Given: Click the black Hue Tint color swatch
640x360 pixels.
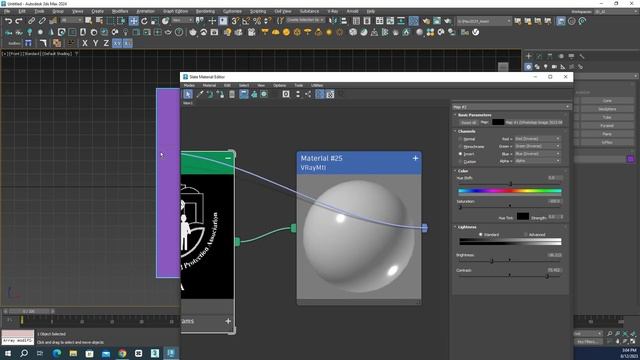Looking at the screenshot, I should pyautogui.click(x=522, y=216).
